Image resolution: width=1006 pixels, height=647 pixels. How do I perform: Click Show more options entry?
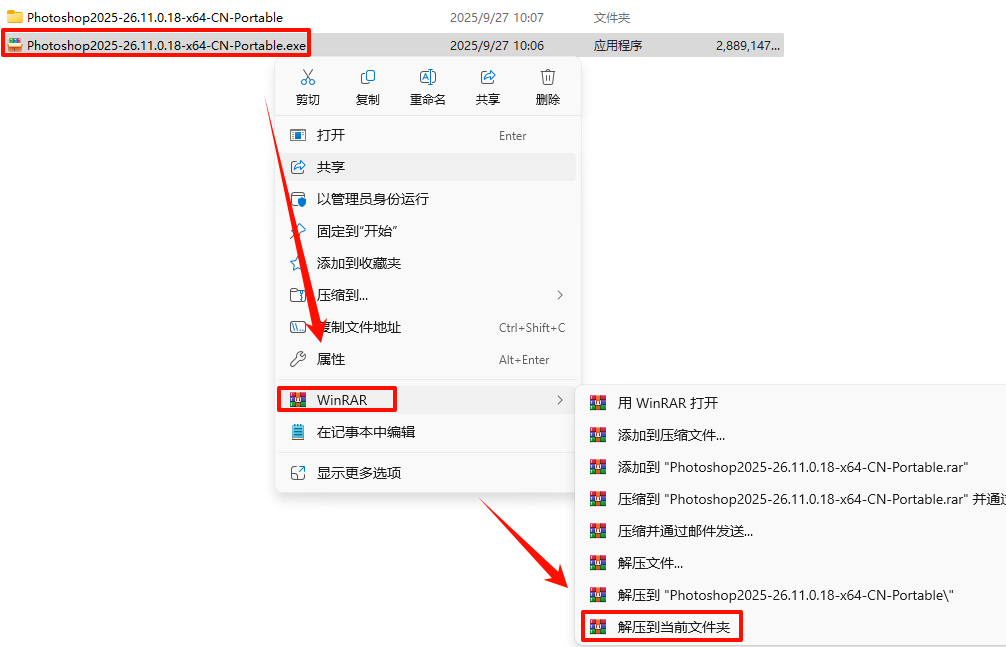point(428,473)
